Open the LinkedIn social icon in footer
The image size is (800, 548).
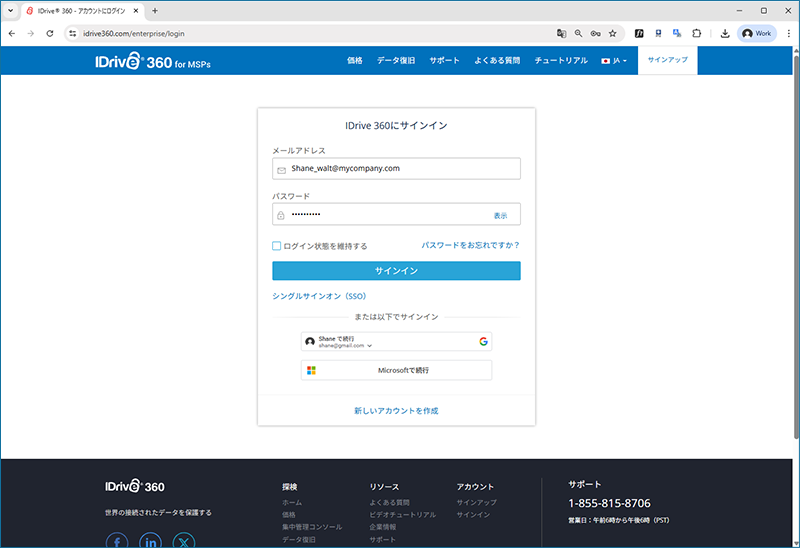click(151, 541)
